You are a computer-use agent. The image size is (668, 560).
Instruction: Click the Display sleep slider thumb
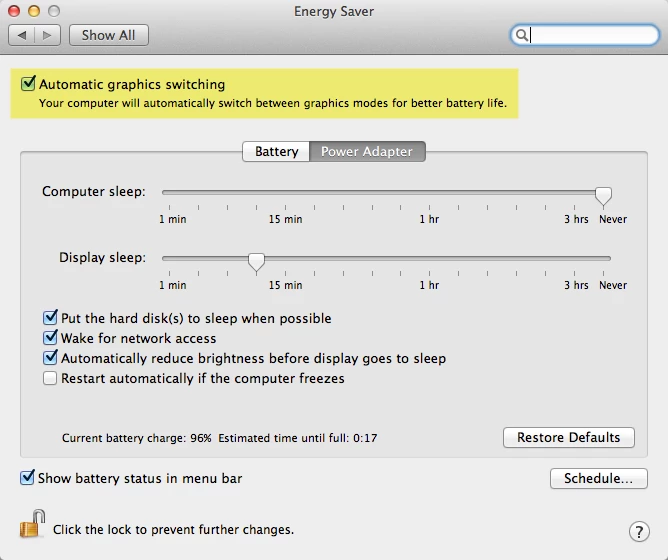click(256, 262)
